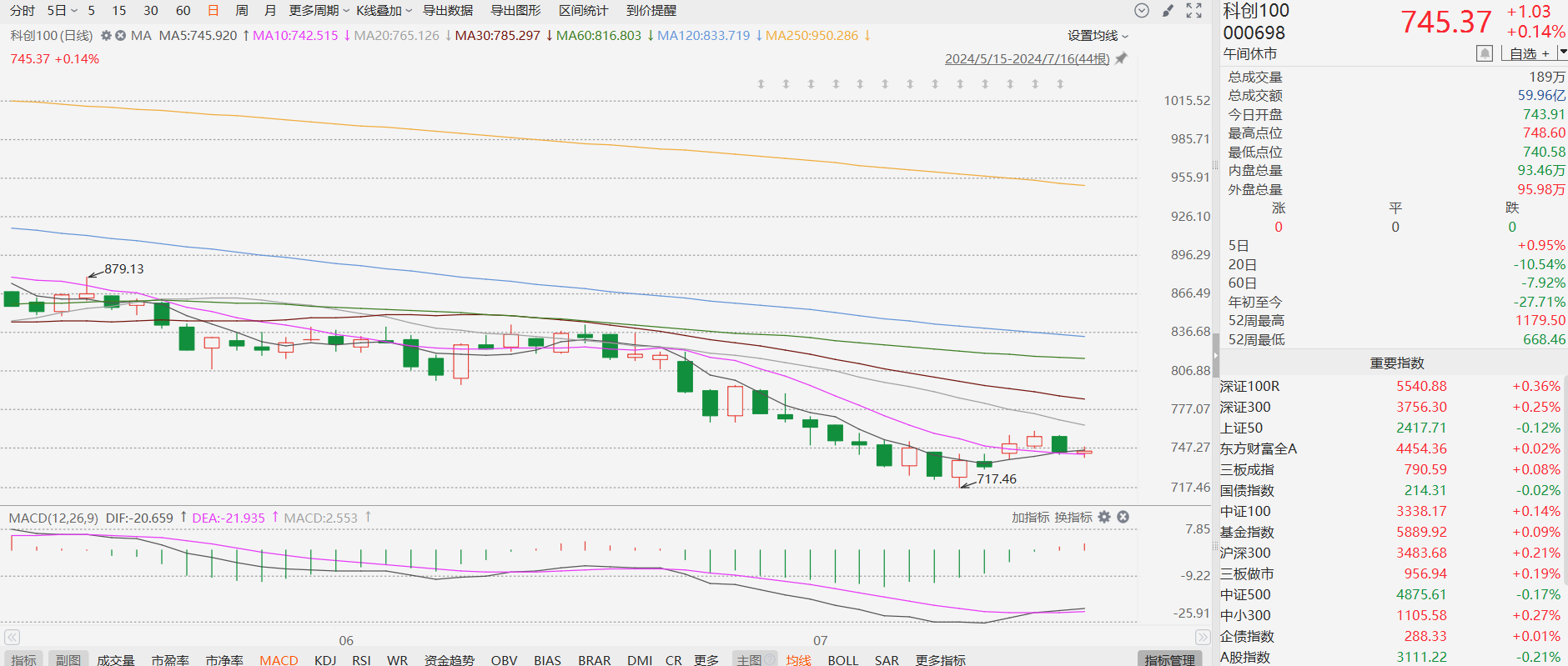Open 到价提醒 price reminder
This screenshot has width=1568, height=666.
tap(651, 10)
